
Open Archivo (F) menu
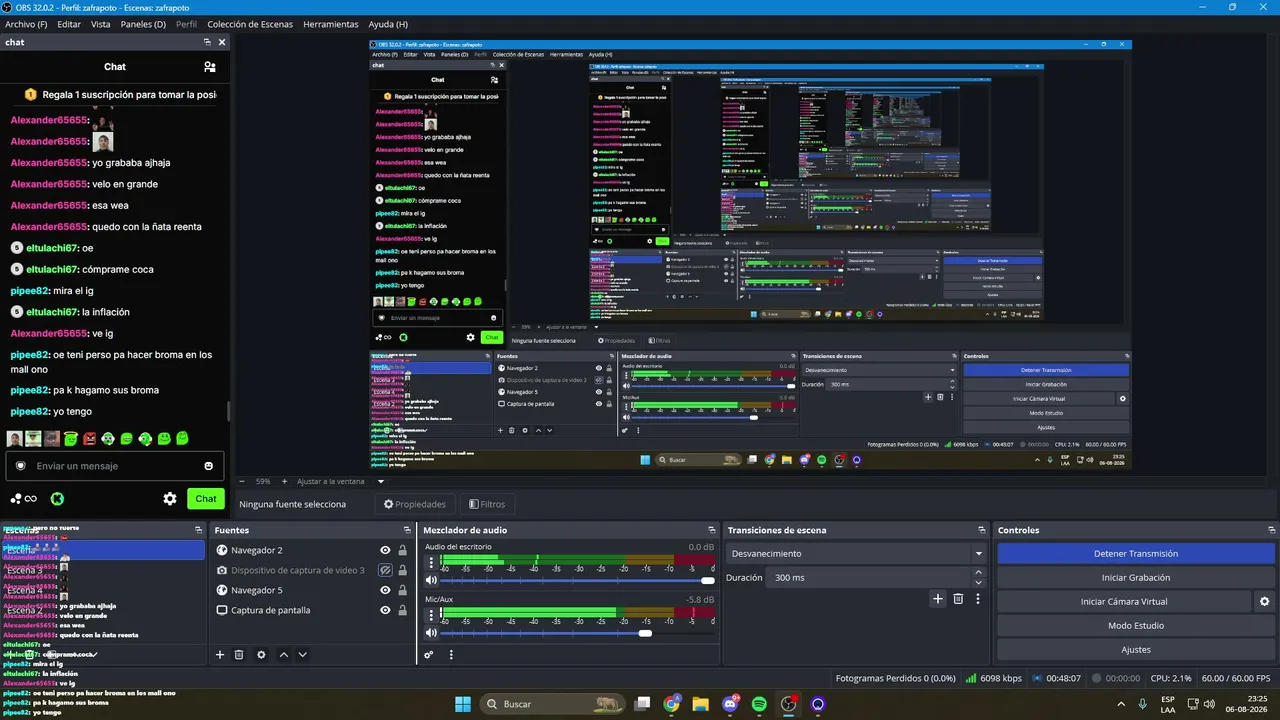pos(26,24)
